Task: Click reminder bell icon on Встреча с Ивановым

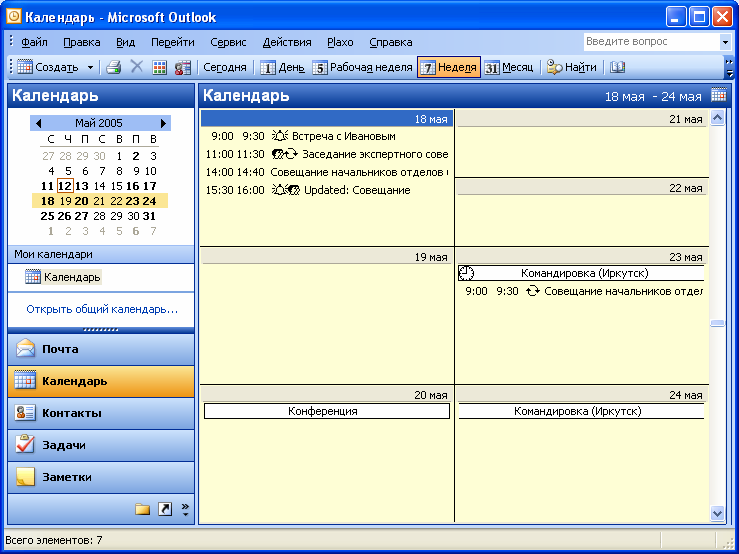Action: (279, 136)
